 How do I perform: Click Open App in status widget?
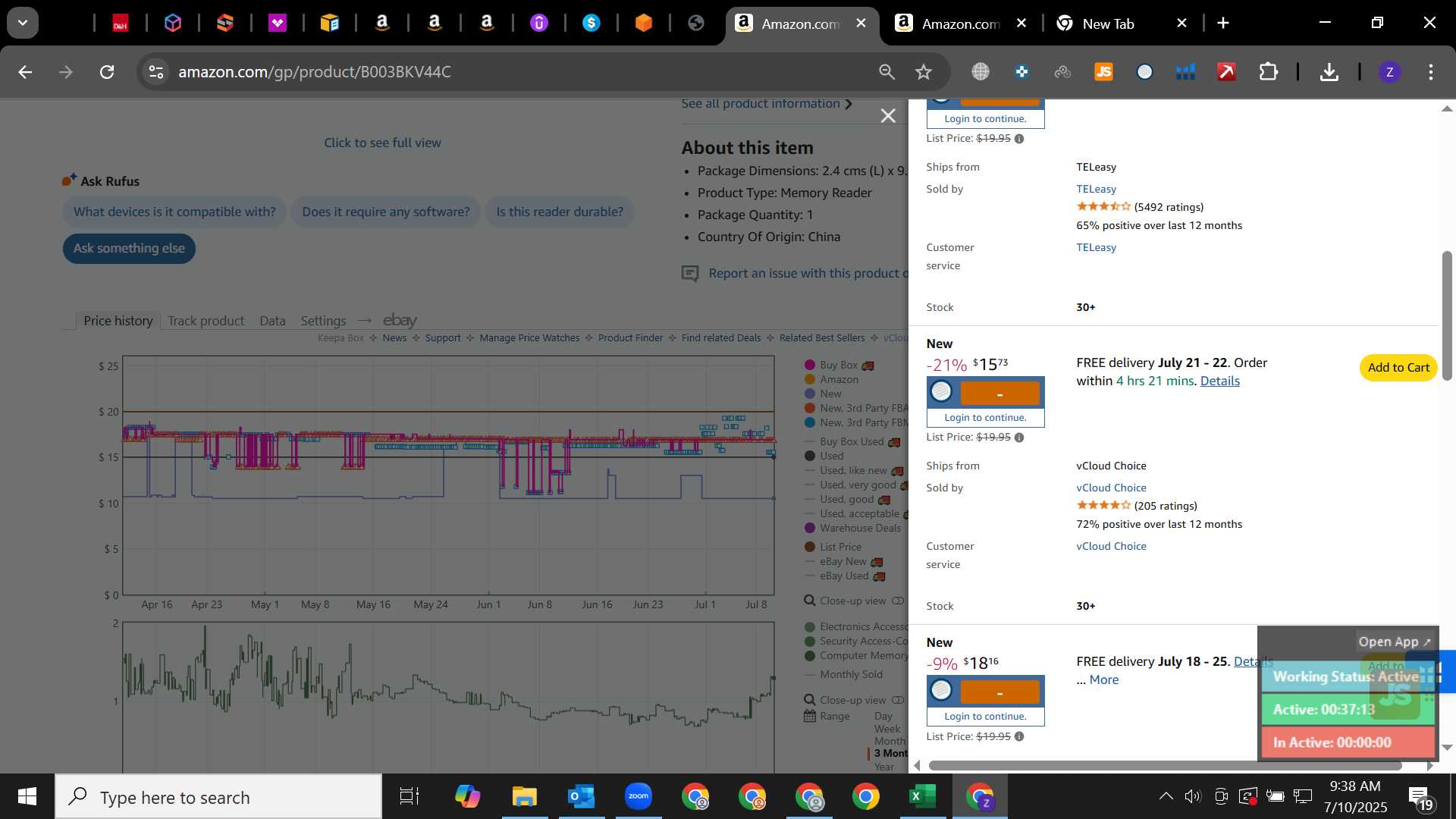tap(1394, 642)
